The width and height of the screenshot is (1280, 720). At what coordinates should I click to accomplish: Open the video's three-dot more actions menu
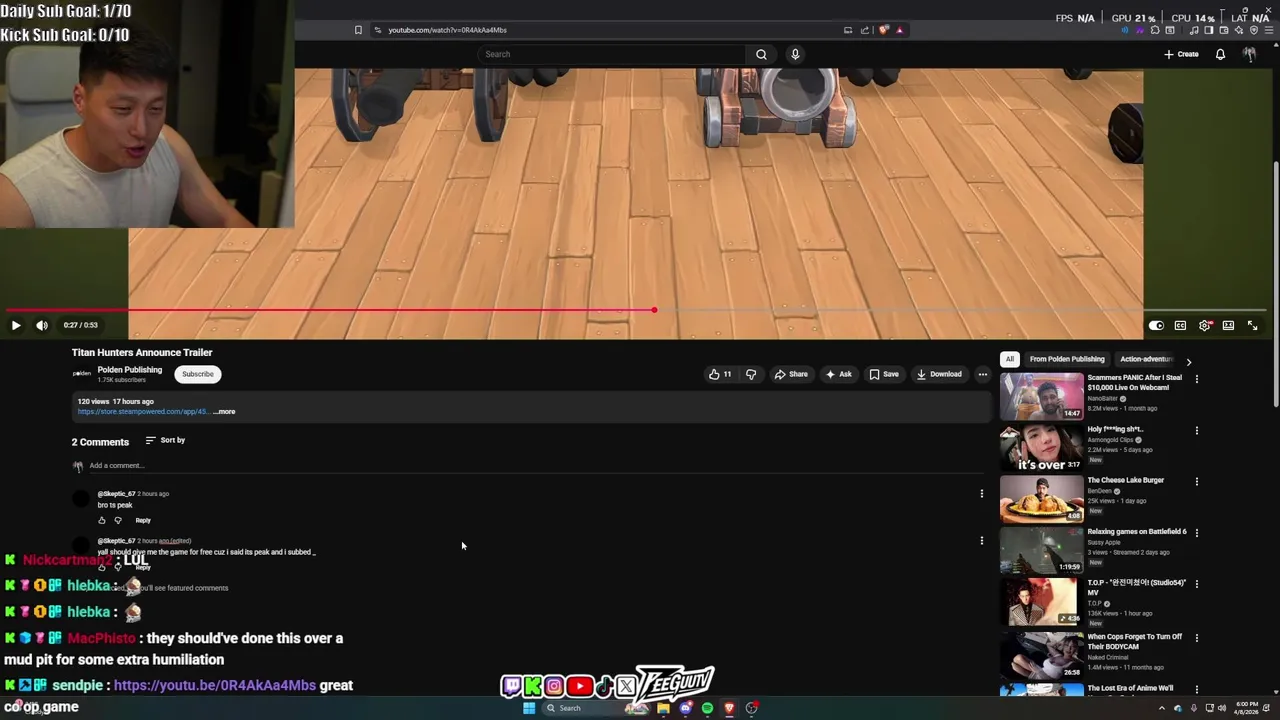click(x=983, y=374)
